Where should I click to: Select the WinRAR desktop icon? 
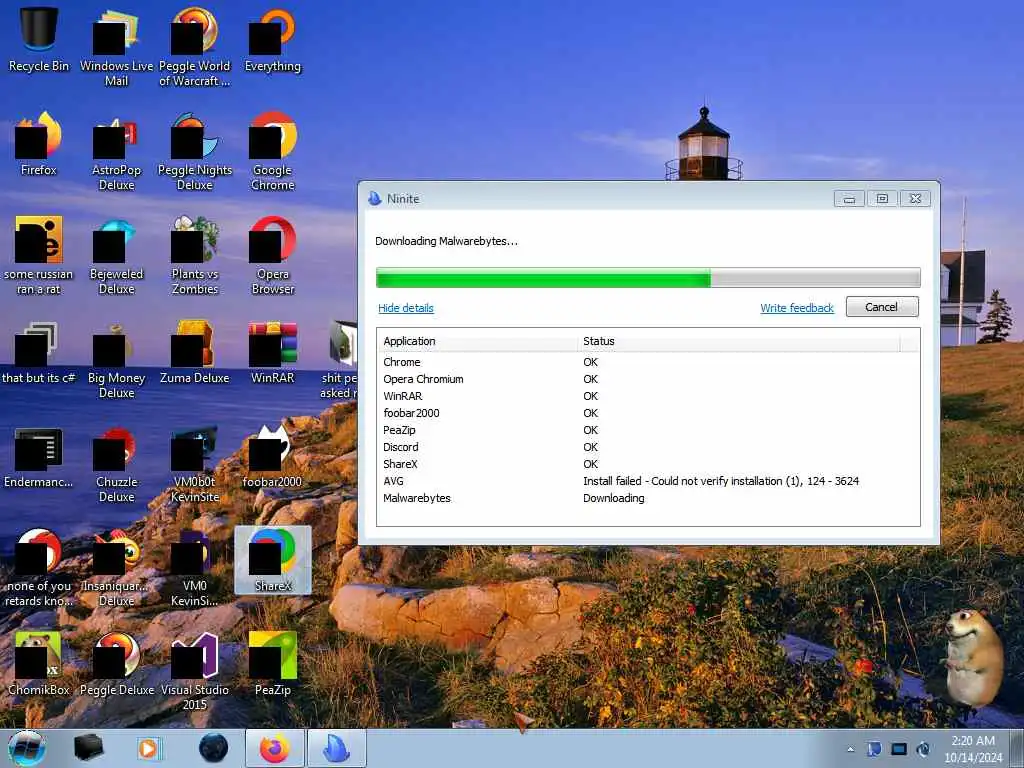tap(272, 353)
